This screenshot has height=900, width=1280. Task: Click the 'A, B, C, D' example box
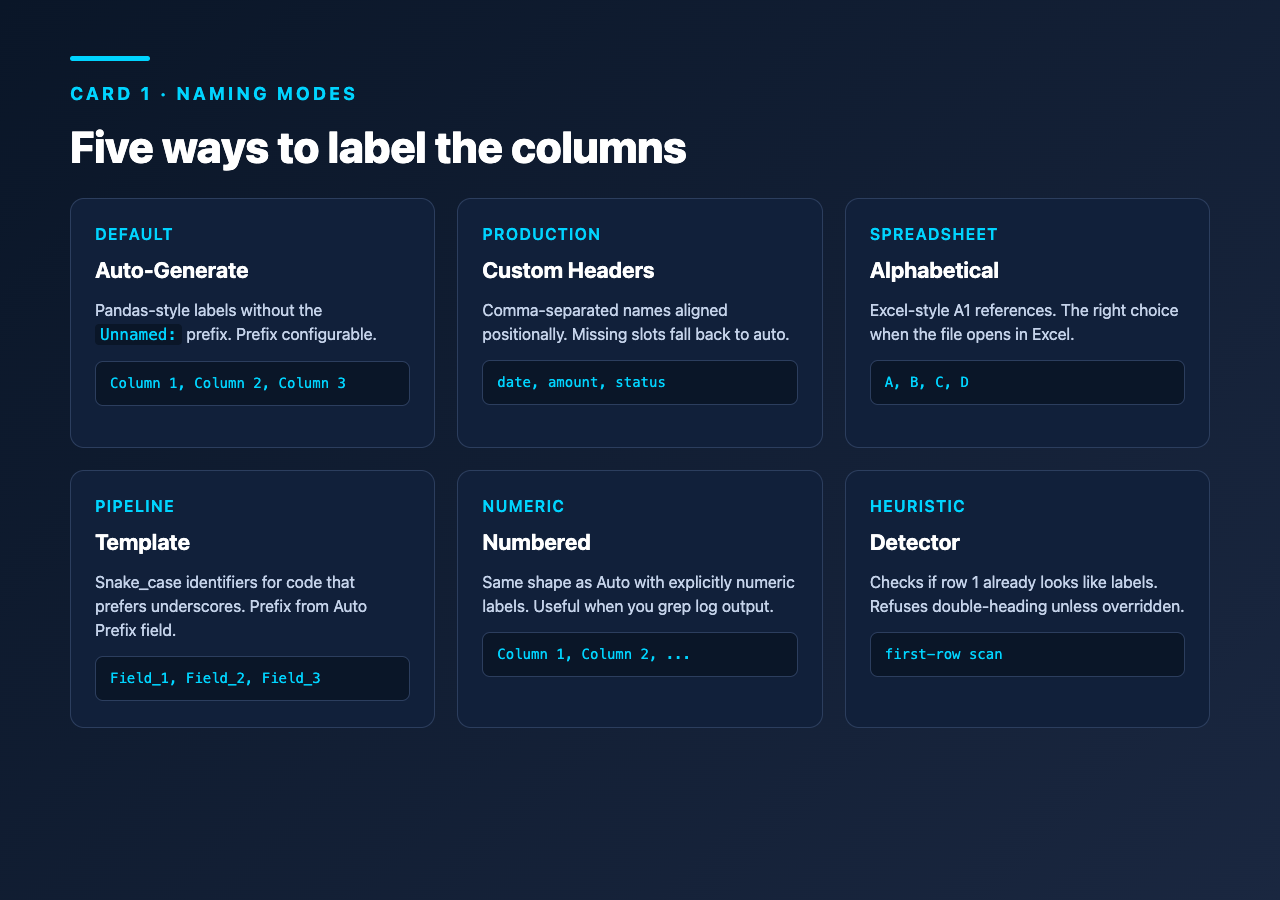click(x=1027, y=382)
